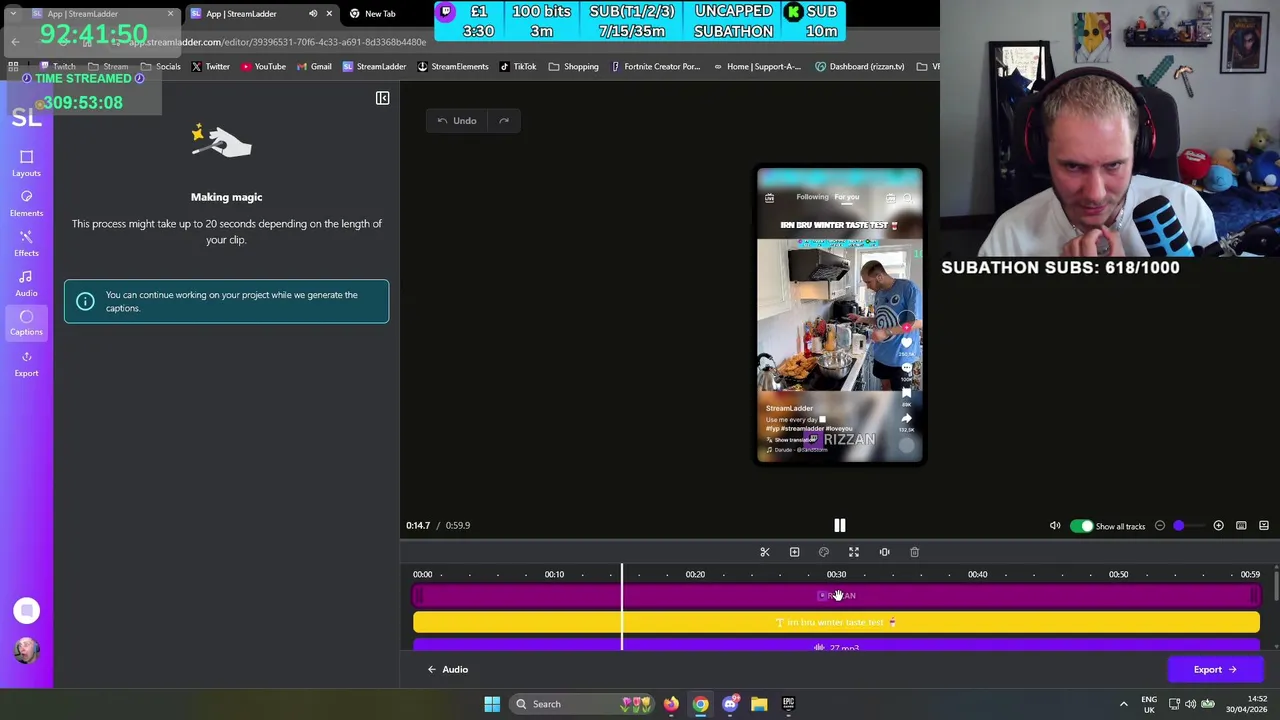Image resolution: width=1280 pixels, height=720 pixels.
Task: Show hidden system tray icons chevron
Action: coord(1123,704)
